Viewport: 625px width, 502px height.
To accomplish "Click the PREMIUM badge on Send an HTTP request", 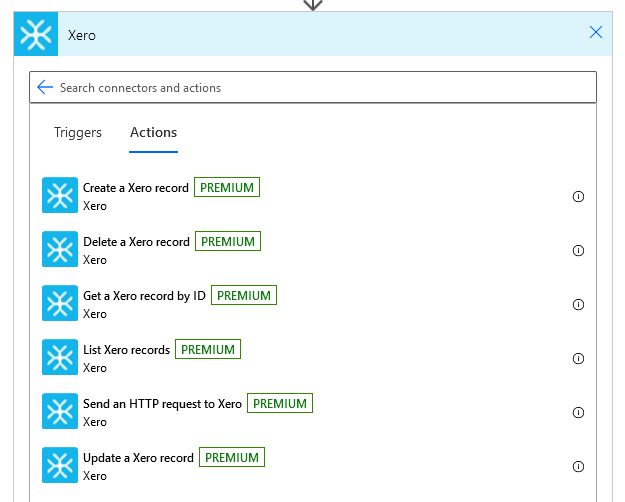I will tap(280, 404).
